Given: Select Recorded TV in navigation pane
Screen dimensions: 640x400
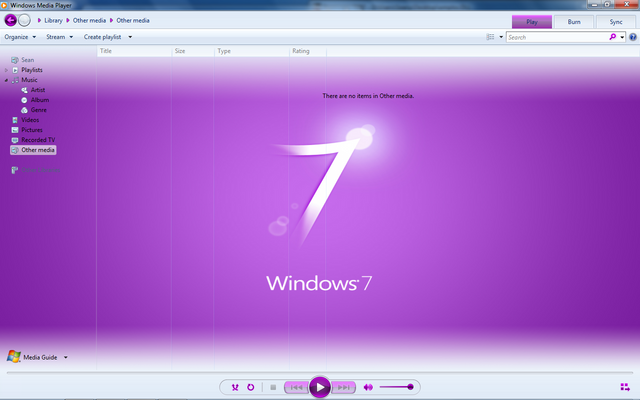Looking at the screenshot, I should [x=38, y=140].
